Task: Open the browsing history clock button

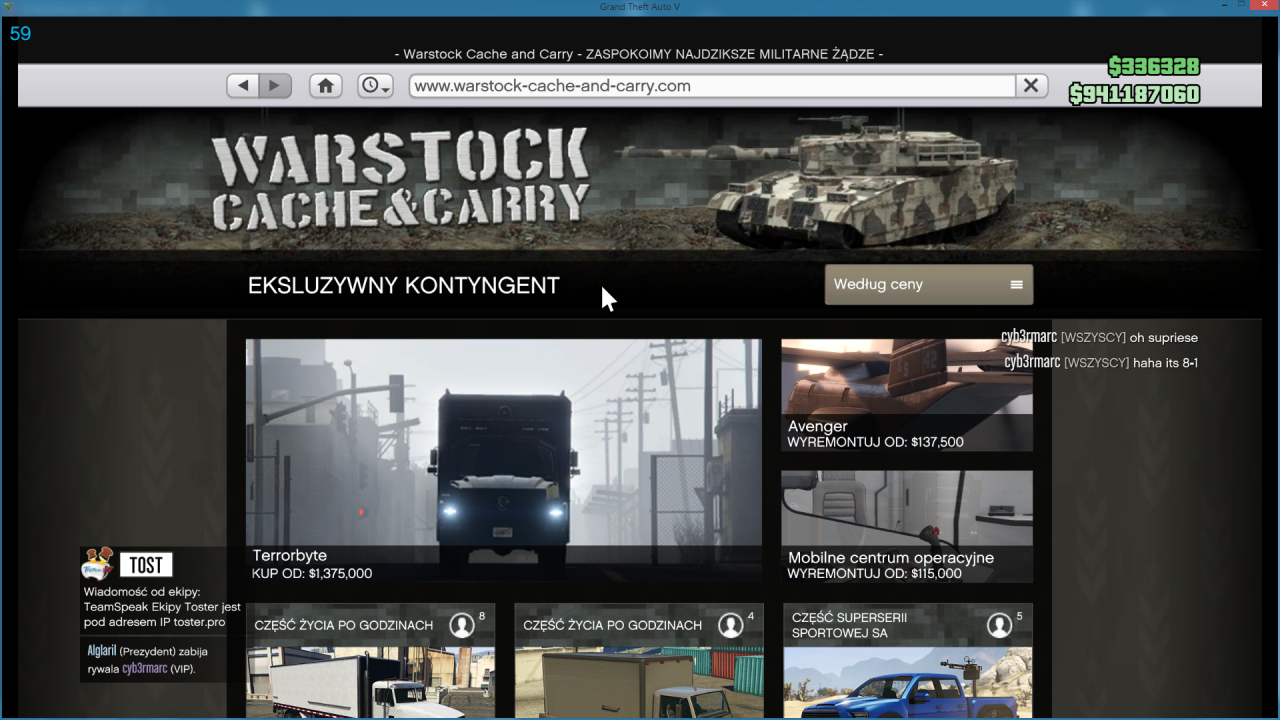Action: (x=375, y=86)
